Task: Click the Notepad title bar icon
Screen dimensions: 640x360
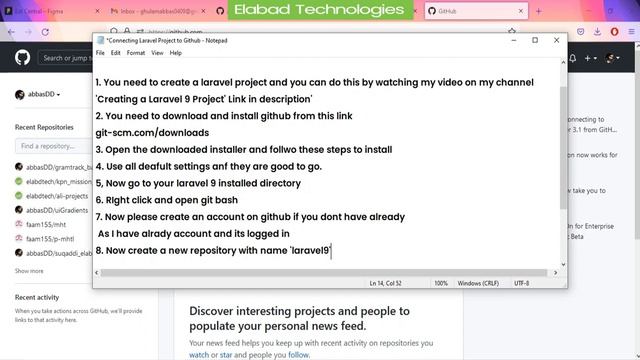Action: click(100, 40)
